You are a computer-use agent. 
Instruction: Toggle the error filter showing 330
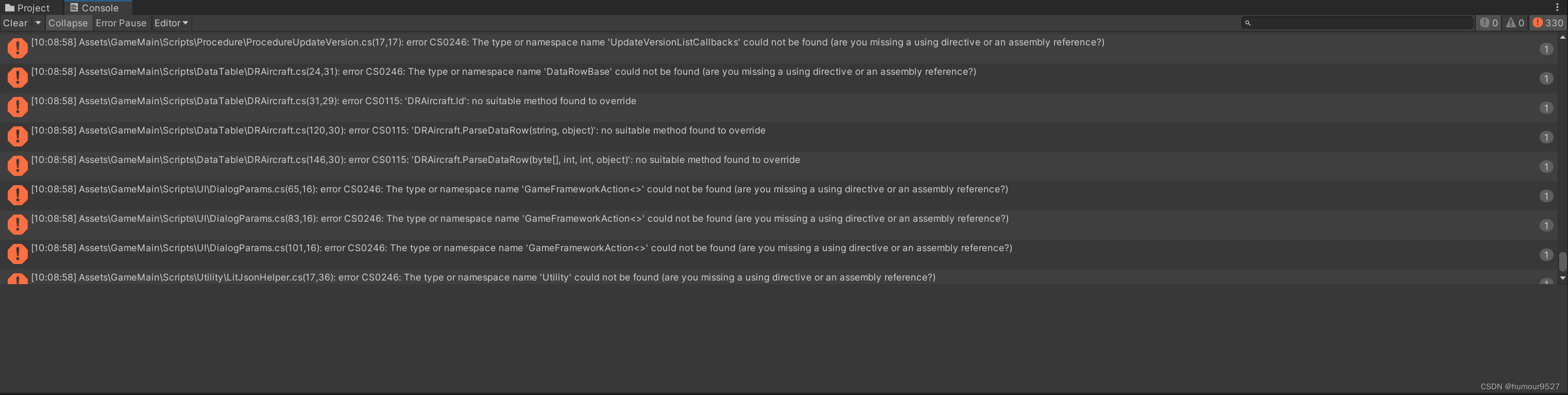tap(1547, 23)
